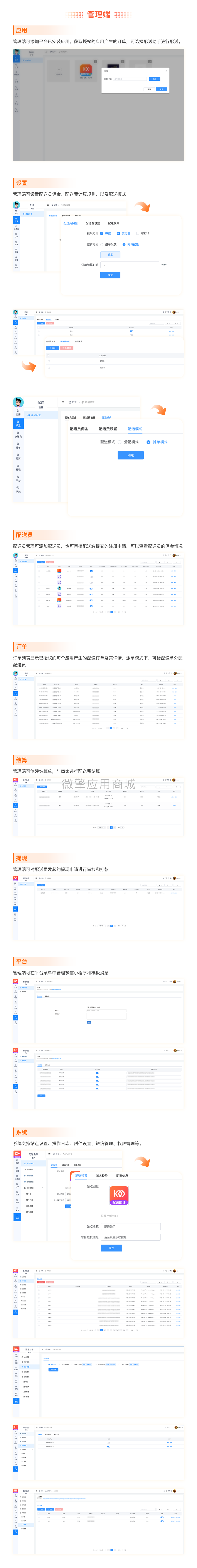Open 配送员佣金 tab in 提现方式 panel
197x1568 pixels.
click(x=71, y=223)
